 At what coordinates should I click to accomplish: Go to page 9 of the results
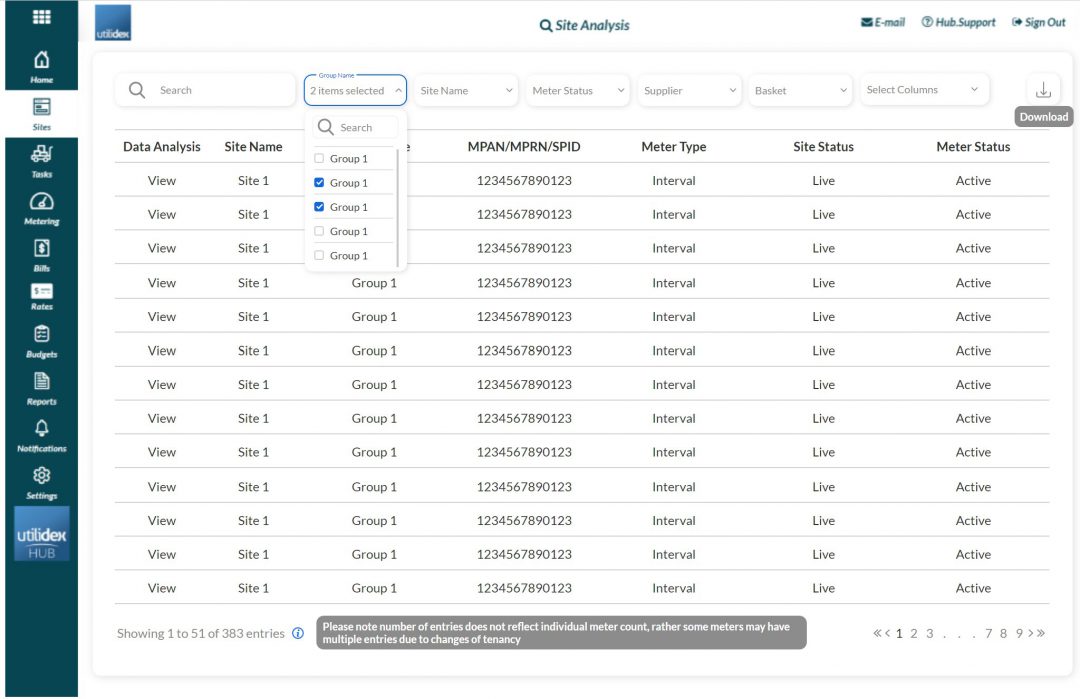1017,633
